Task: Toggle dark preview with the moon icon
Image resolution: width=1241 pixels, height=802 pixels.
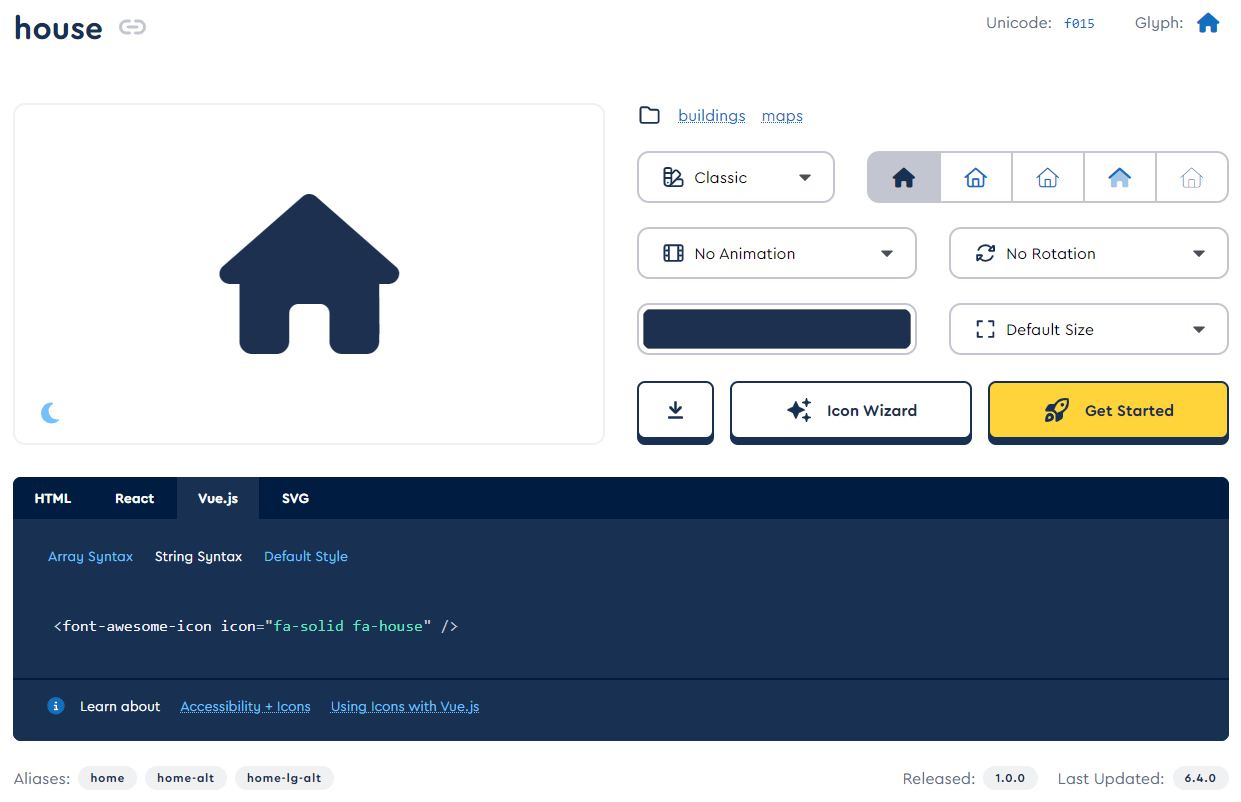Action: click(50, 412)
